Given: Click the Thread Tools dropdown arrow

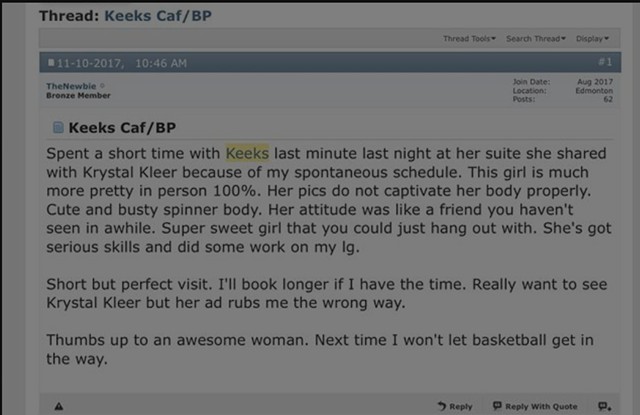Looking at the screenshot, I should coord(493,38).
